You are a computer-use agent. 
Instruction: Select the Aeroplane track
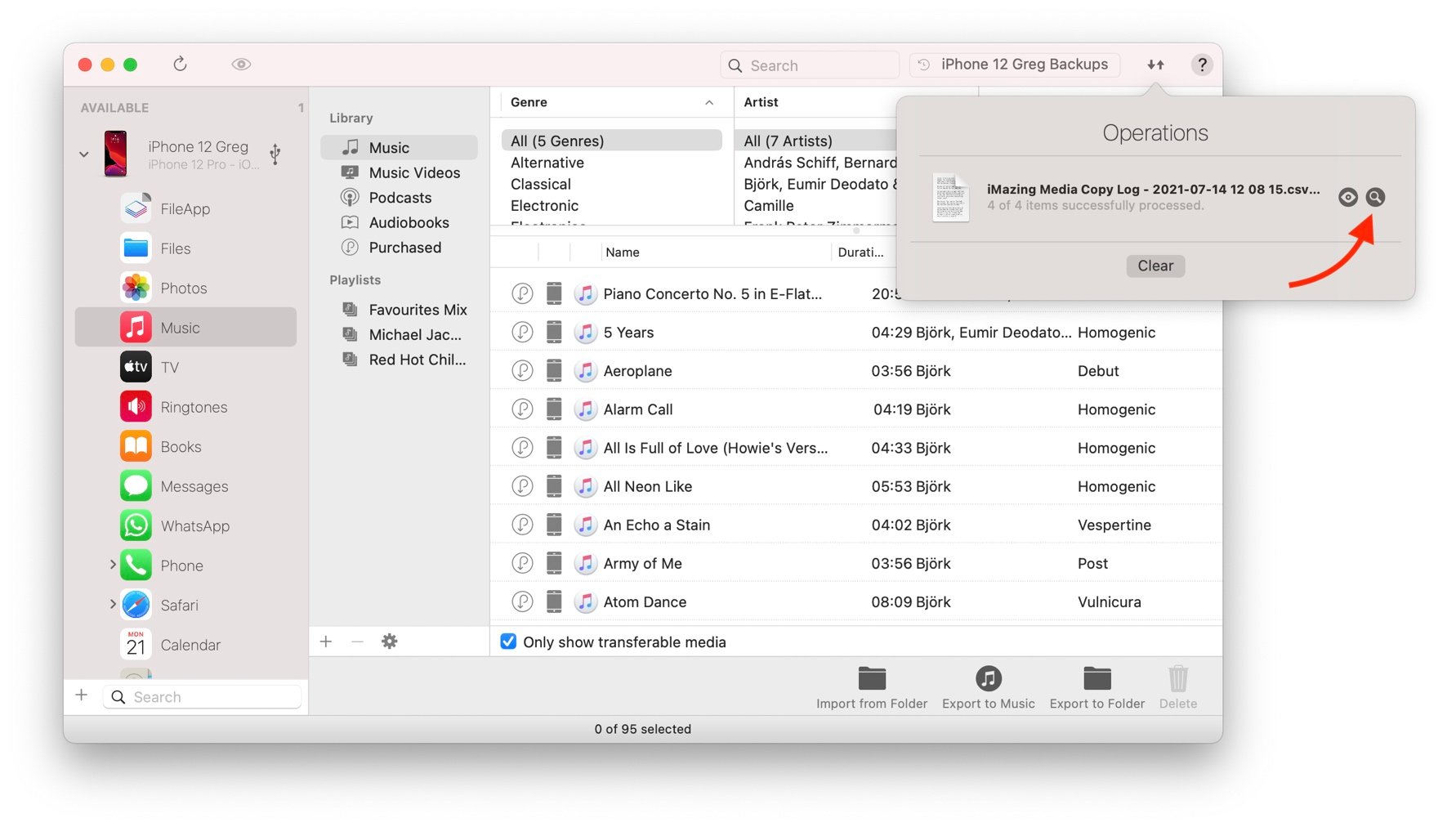(x=855, y=371)
